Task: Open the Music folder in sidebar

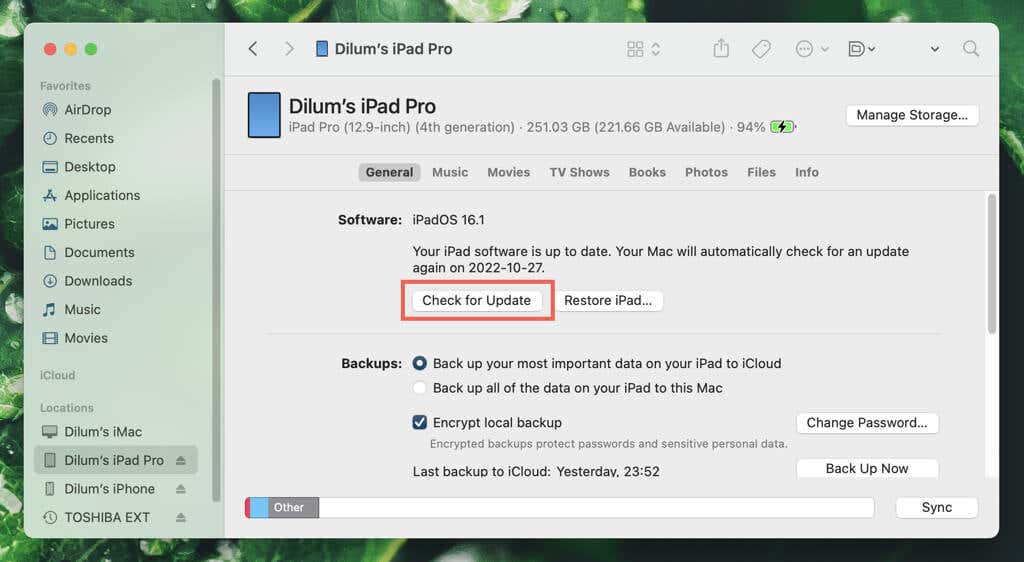Action: point(71,309)
